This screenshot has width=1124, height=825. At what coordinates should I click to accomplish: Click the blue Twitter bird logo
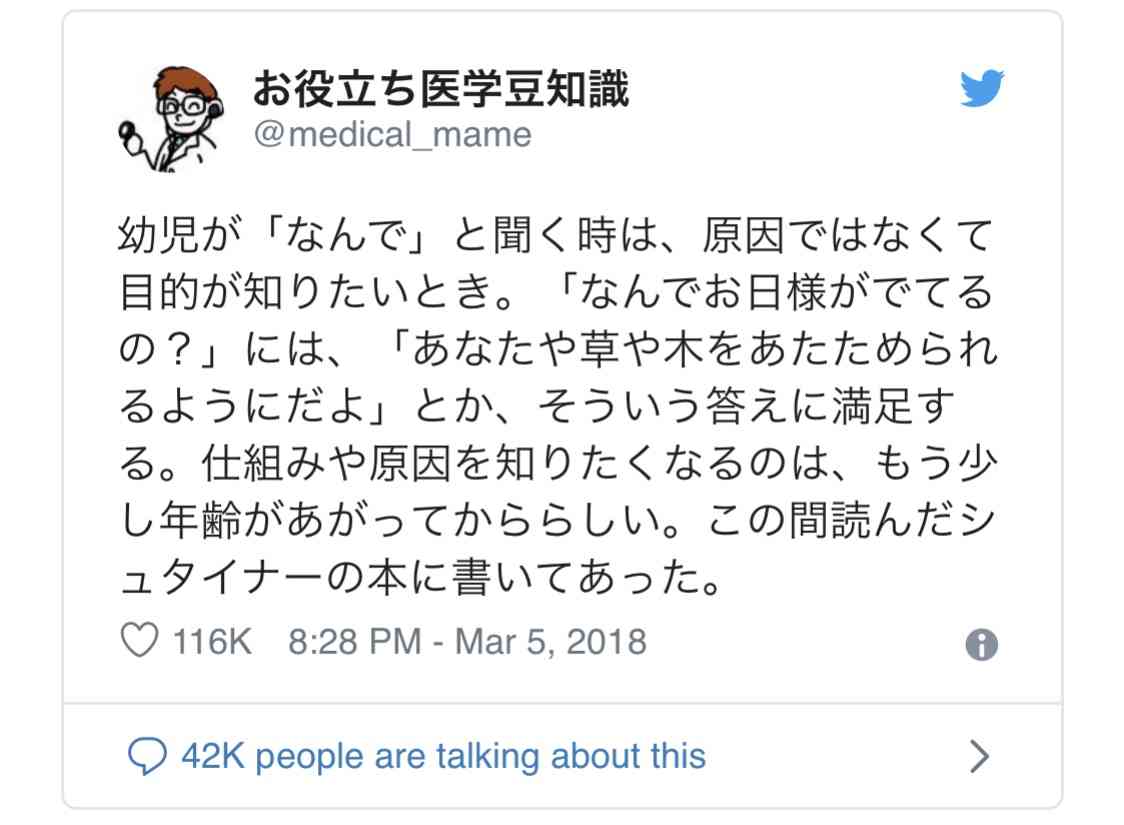[x=982, y=88]
